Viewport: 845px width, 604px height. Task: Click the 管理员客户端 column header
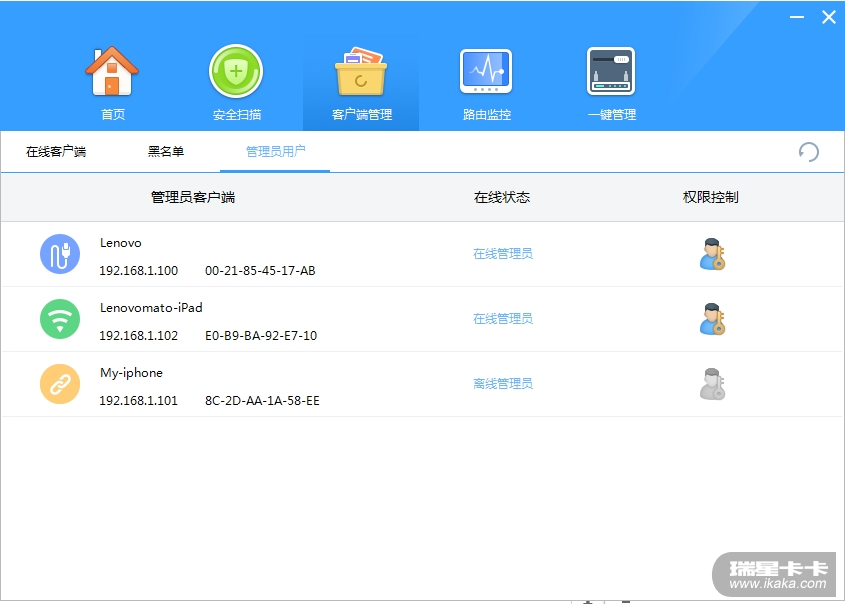click(x=193, y=197)
